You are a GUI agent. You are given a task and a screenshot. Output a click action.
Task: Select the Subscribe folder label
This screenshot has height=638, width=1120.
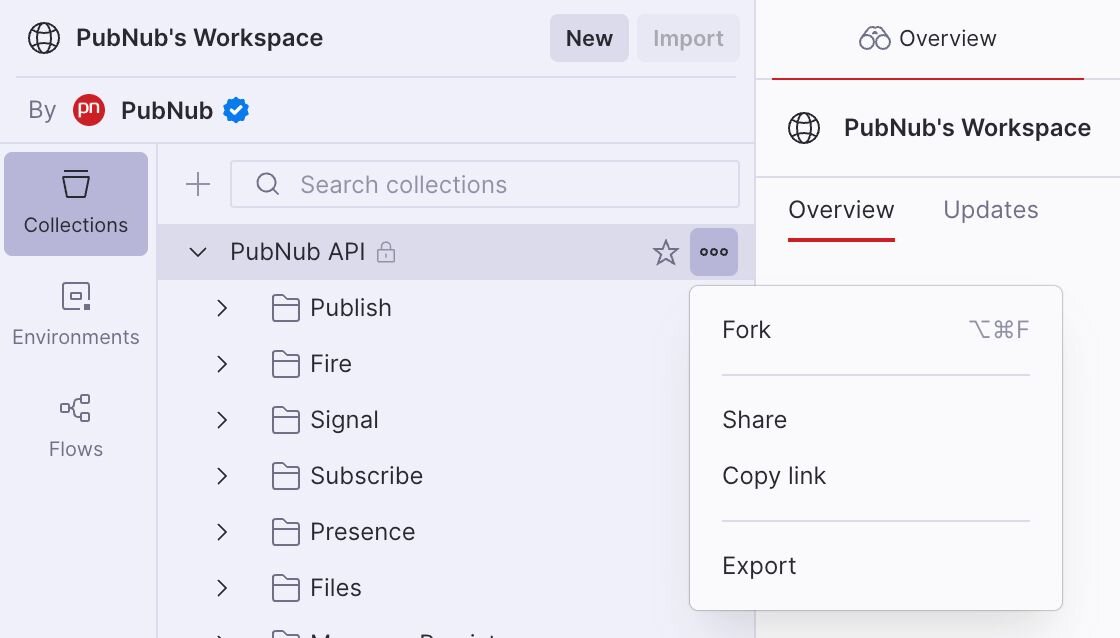(366, 476)
